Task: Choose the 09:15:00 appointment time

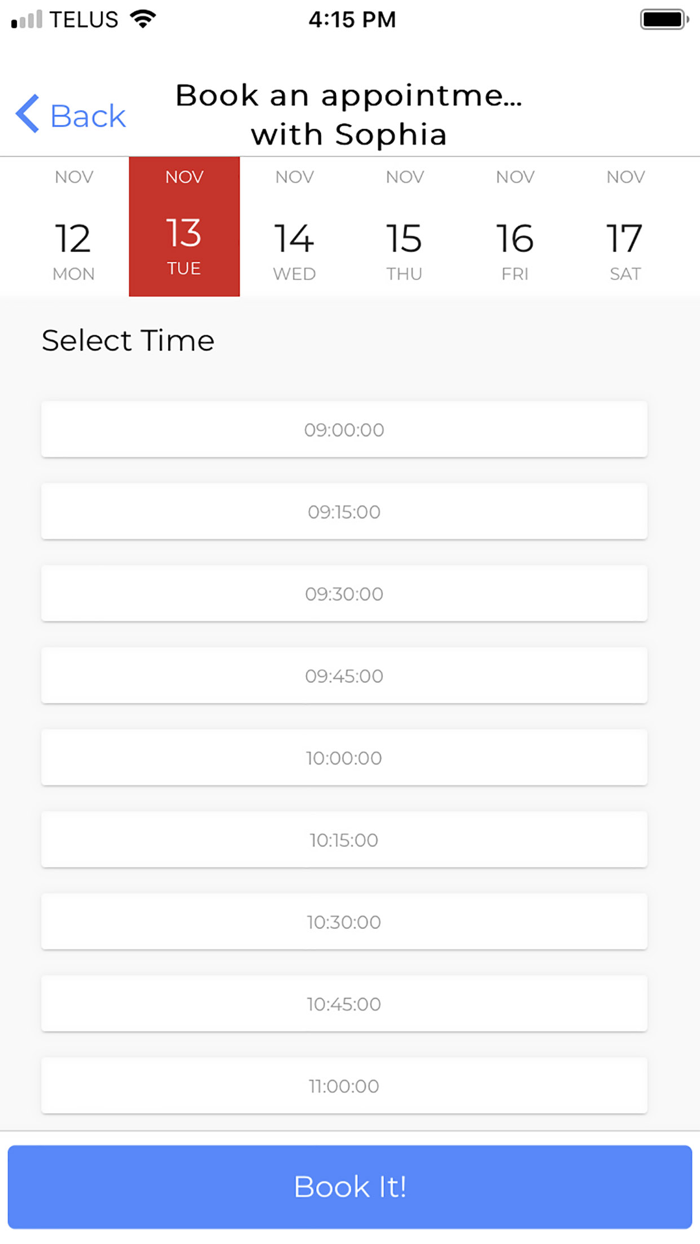Action: point(344,512)
